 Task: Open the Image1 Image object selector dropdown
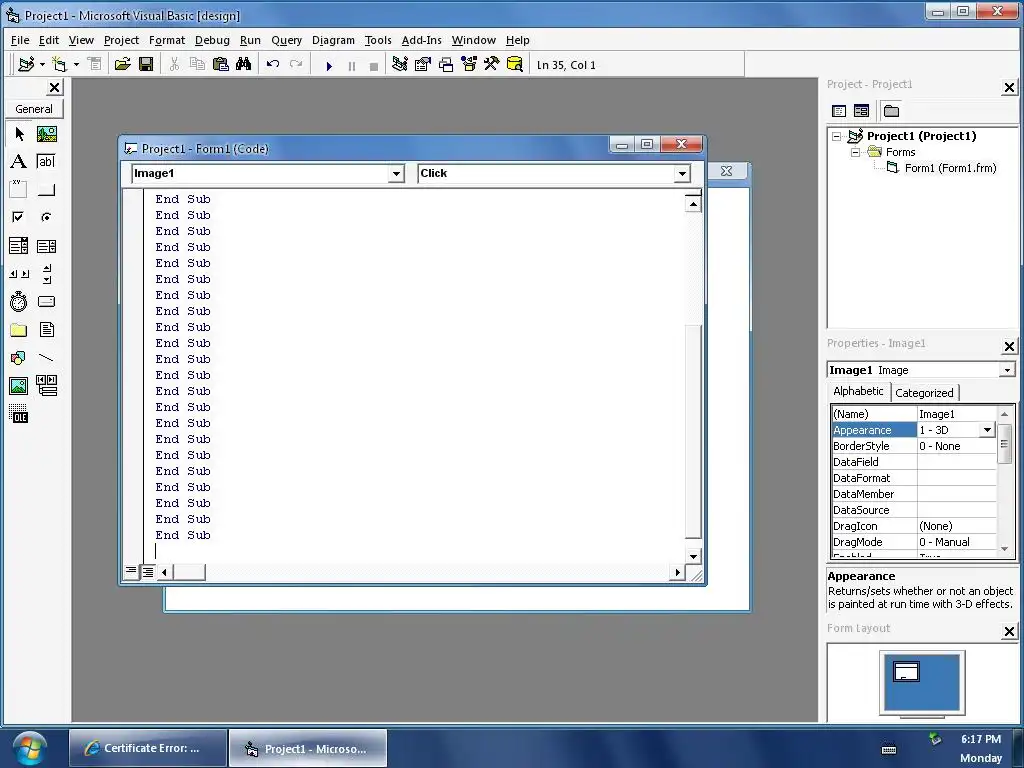[1007, 370]
